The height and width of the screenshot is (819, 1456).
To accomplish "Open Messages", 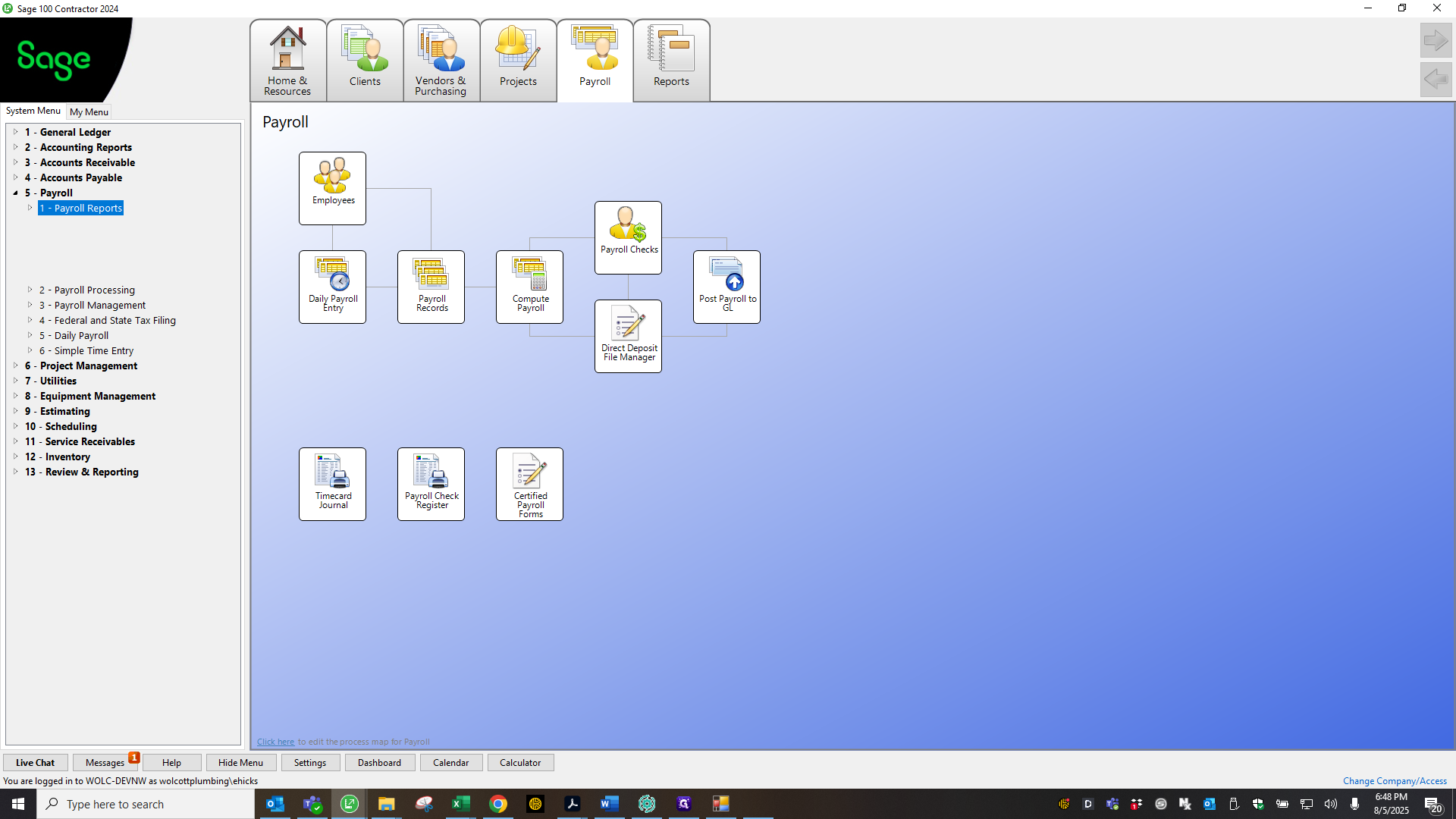I will 105,763.
